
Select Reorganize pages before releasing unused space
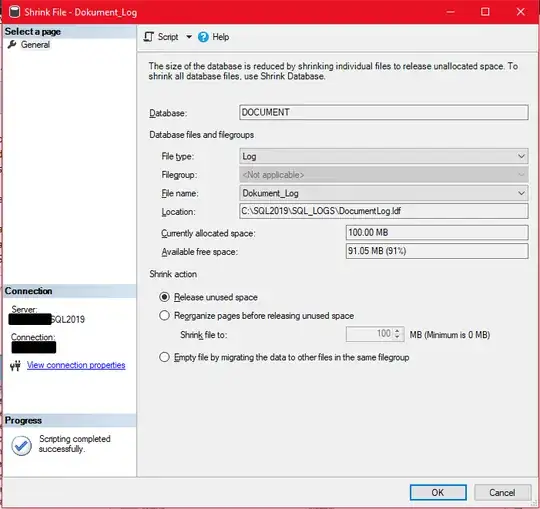pyautogui.click(x=164, y=315)
